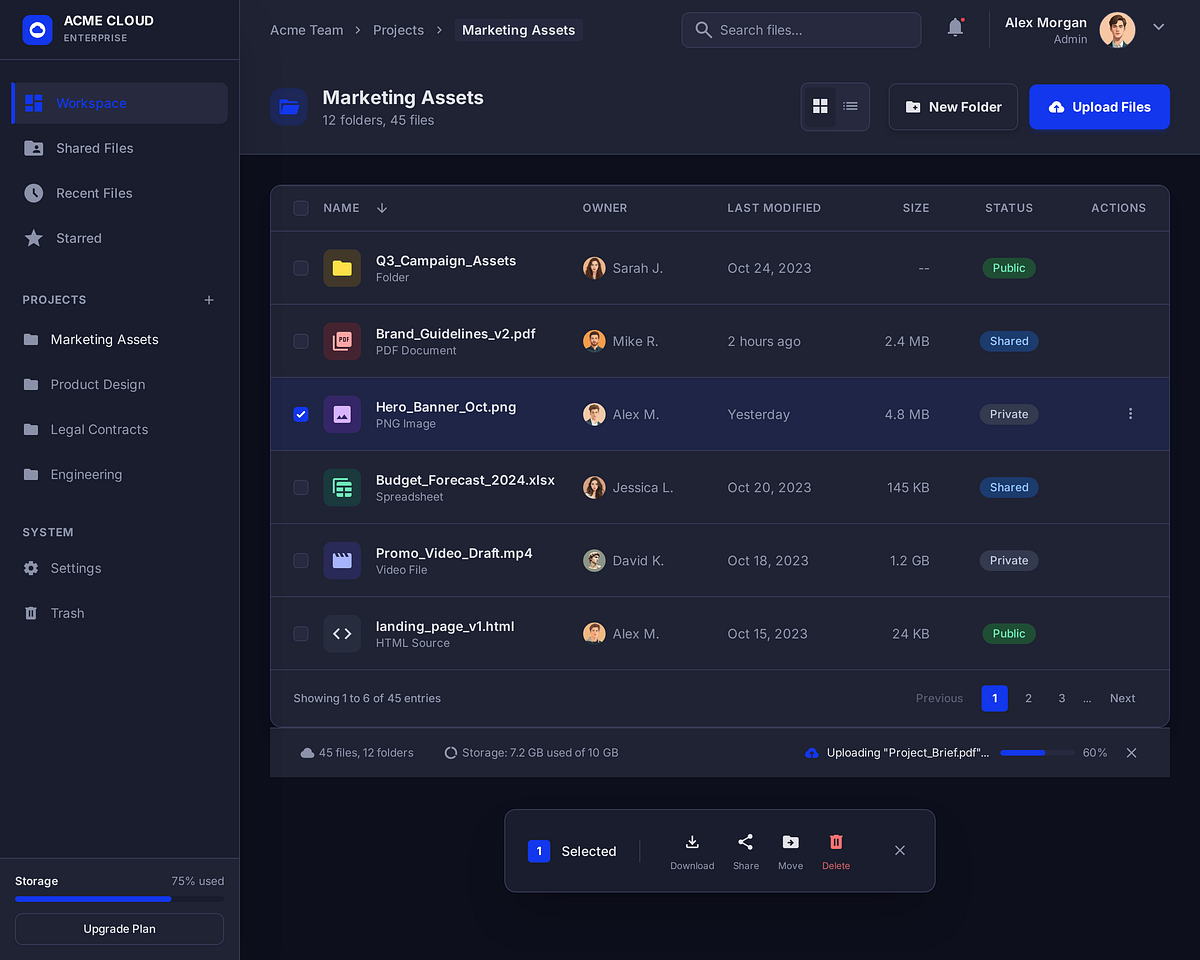The width and height of the screenshot is (1200, 960).
Task: Click the Project_Brief.pdf upload progress bar
Action: click(x=1037, y=753)
